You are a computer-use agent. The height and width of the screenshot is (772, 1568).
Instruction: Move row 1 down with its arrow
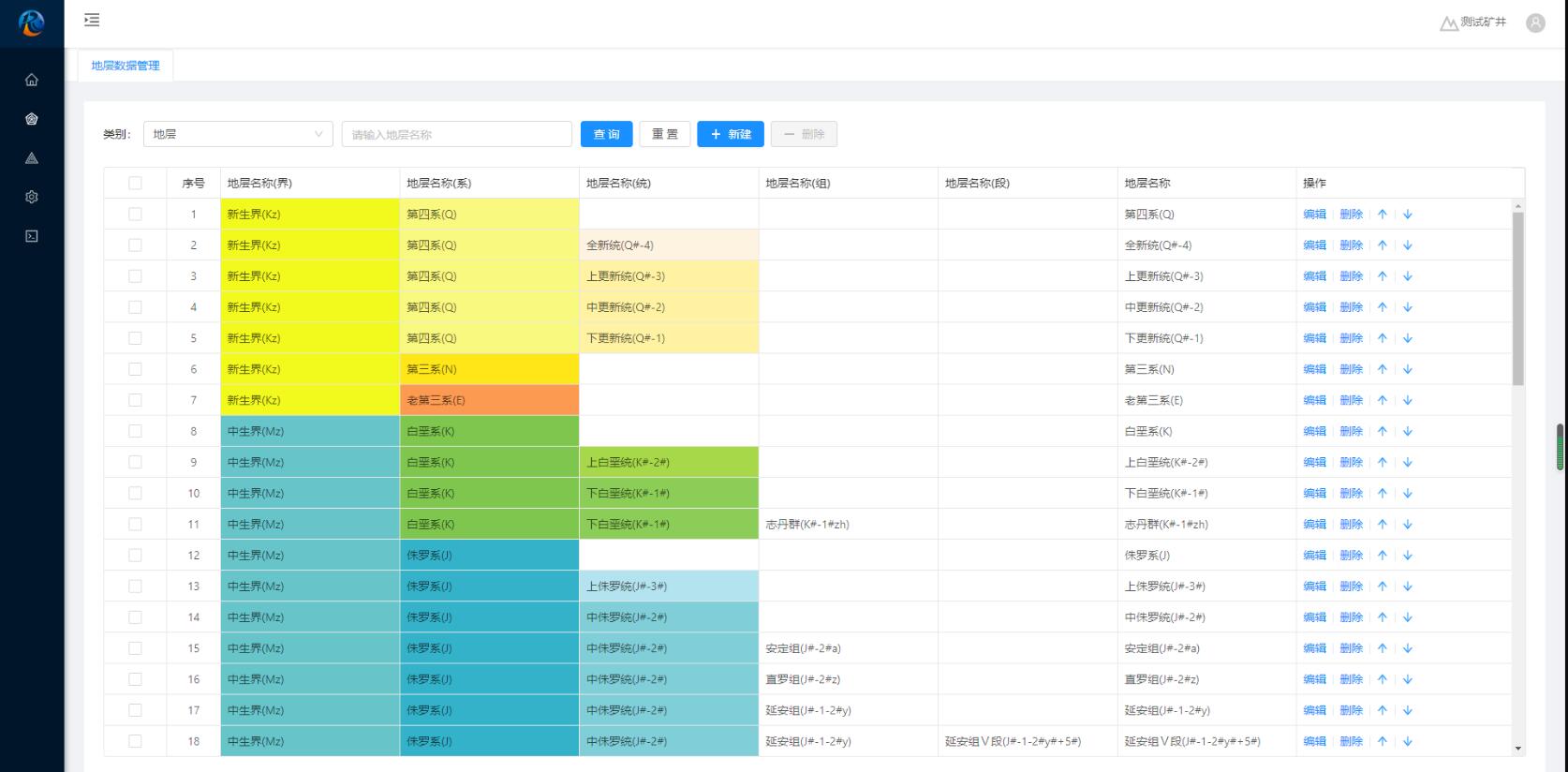tap(1407, 215)
